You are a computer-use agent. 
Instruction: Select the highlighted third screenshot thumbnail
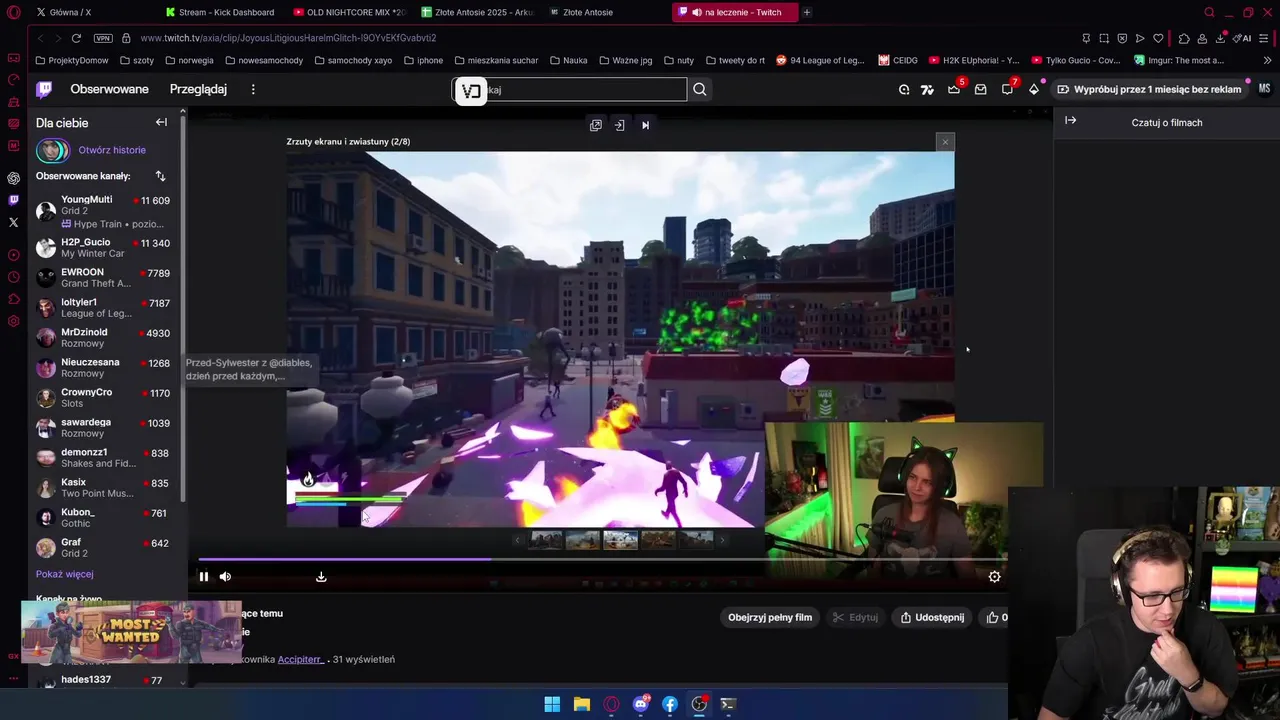click(x=620, y=540)
